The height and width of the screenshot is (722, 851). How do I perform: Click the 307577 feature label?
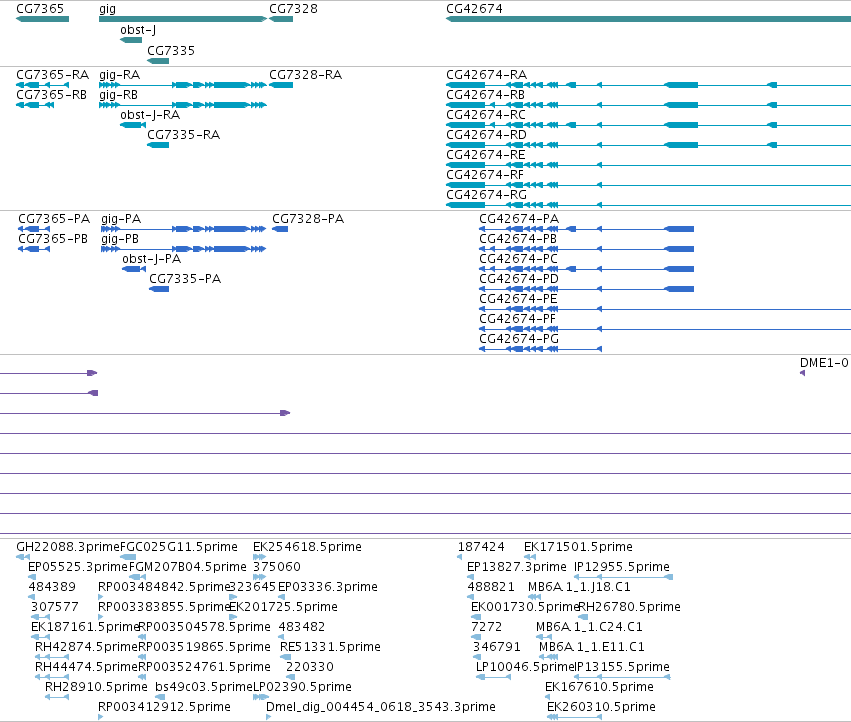pos(55,607)
